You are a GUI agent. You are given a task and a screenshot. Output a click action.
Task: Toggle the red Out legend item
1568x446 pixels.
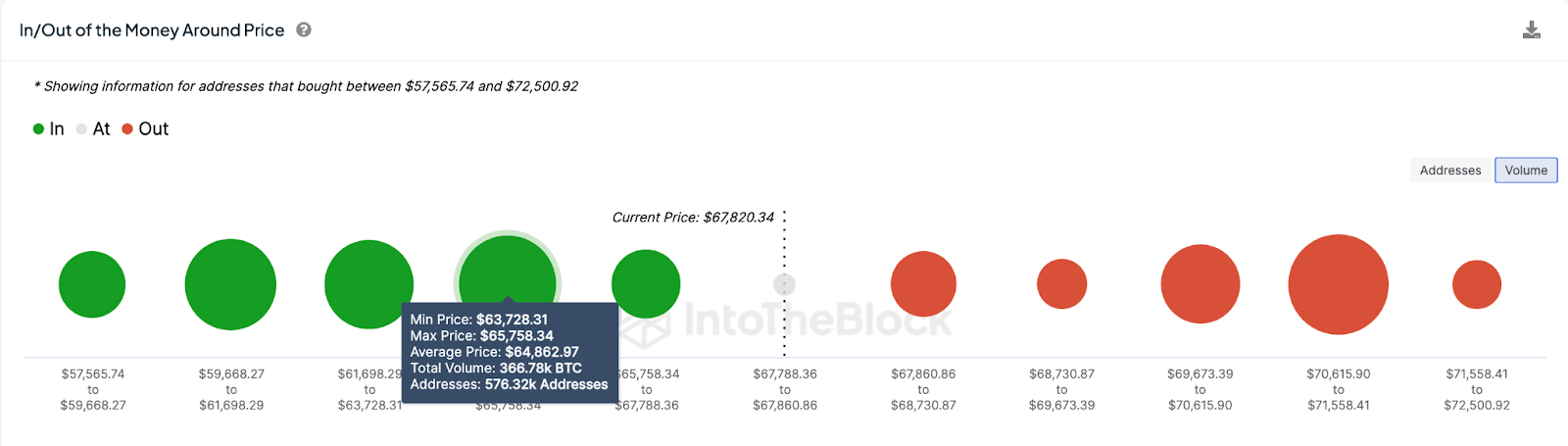(145, 129)
